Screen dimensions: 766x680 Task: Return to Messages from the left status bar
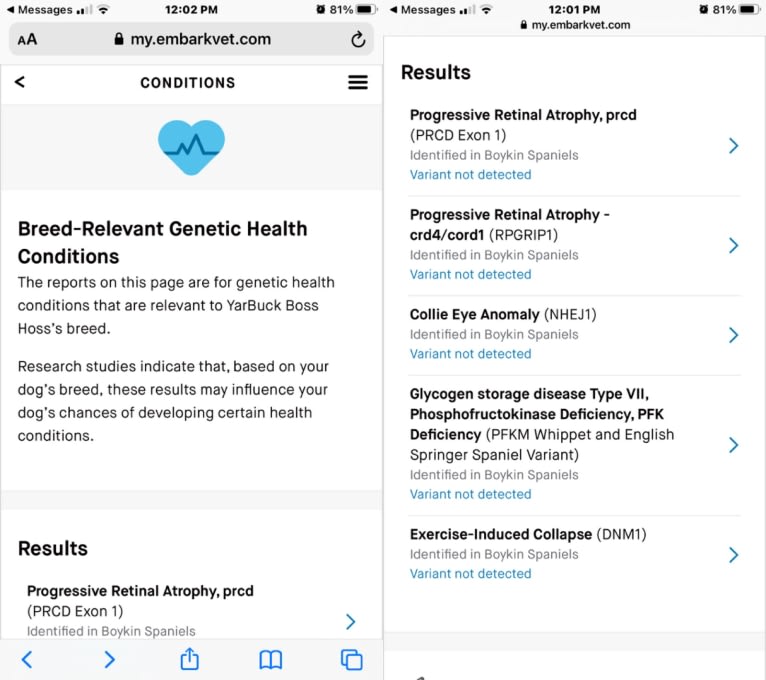point(40,10)
